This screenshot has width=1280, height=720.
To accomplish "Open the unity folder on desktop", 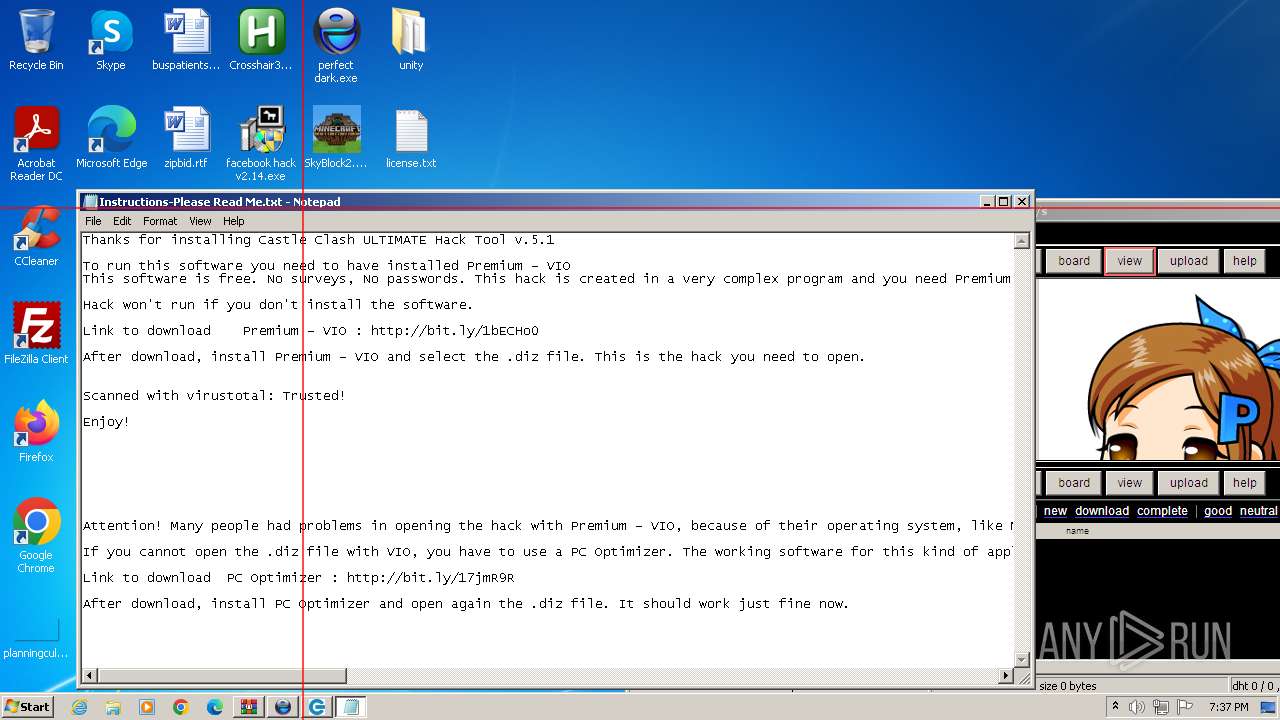I will point(411,40).
